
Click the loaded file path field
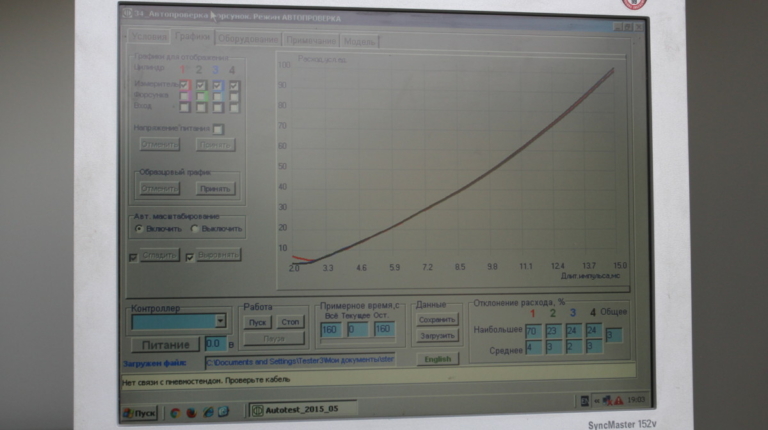click(x=300, y=359)
